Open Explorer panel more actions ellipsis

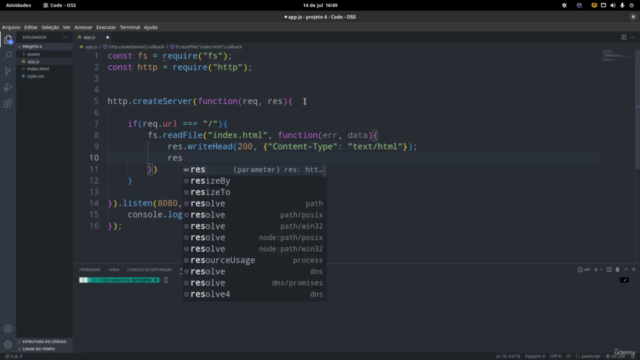(65, 37)
